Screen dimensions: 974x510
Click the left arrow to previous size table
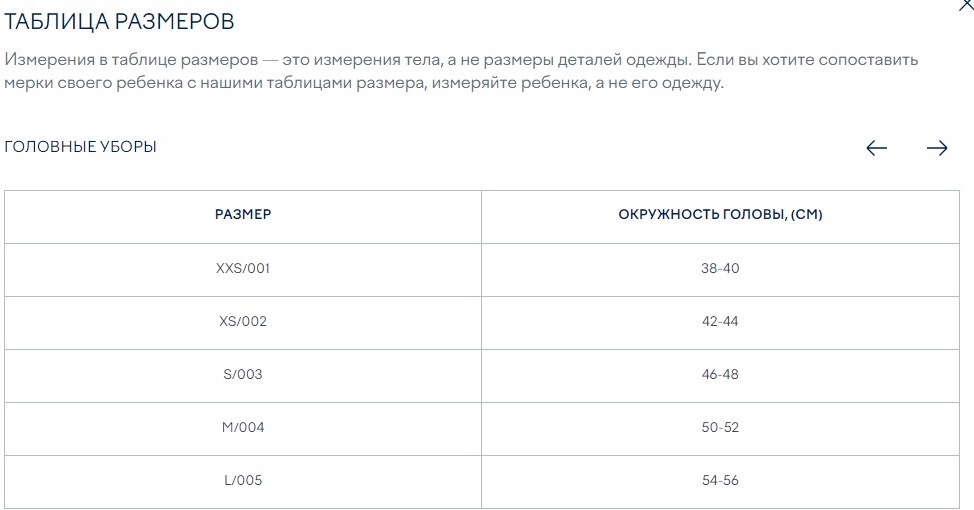click(x=876, y=148)
